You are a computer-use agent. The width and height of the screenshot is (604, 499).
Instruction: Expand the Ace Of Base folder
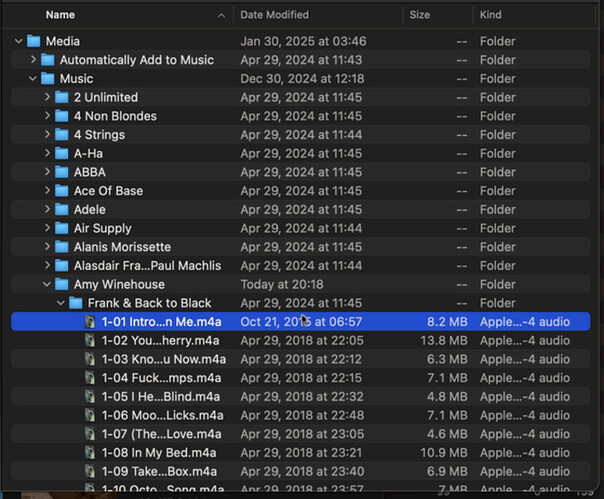[x=47, y=190]
